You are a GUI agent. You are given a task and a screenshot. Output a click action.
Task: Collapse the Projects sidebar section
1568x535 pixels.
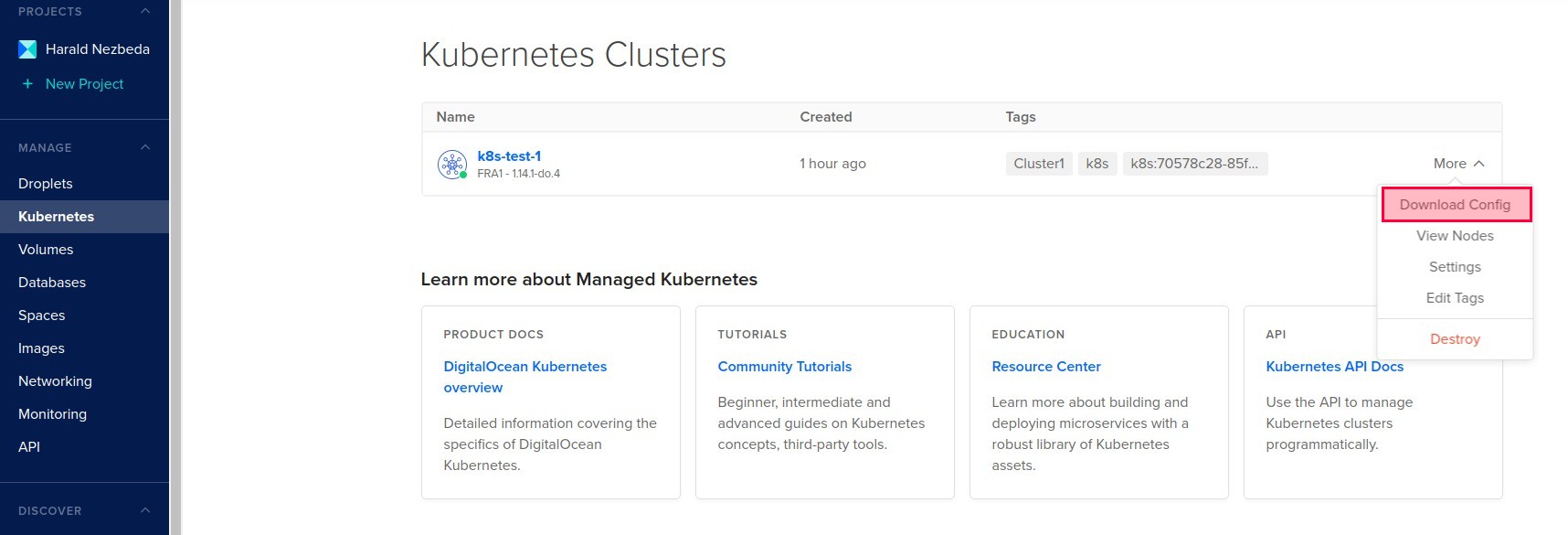pyautogui.click(x=145, y=11)
